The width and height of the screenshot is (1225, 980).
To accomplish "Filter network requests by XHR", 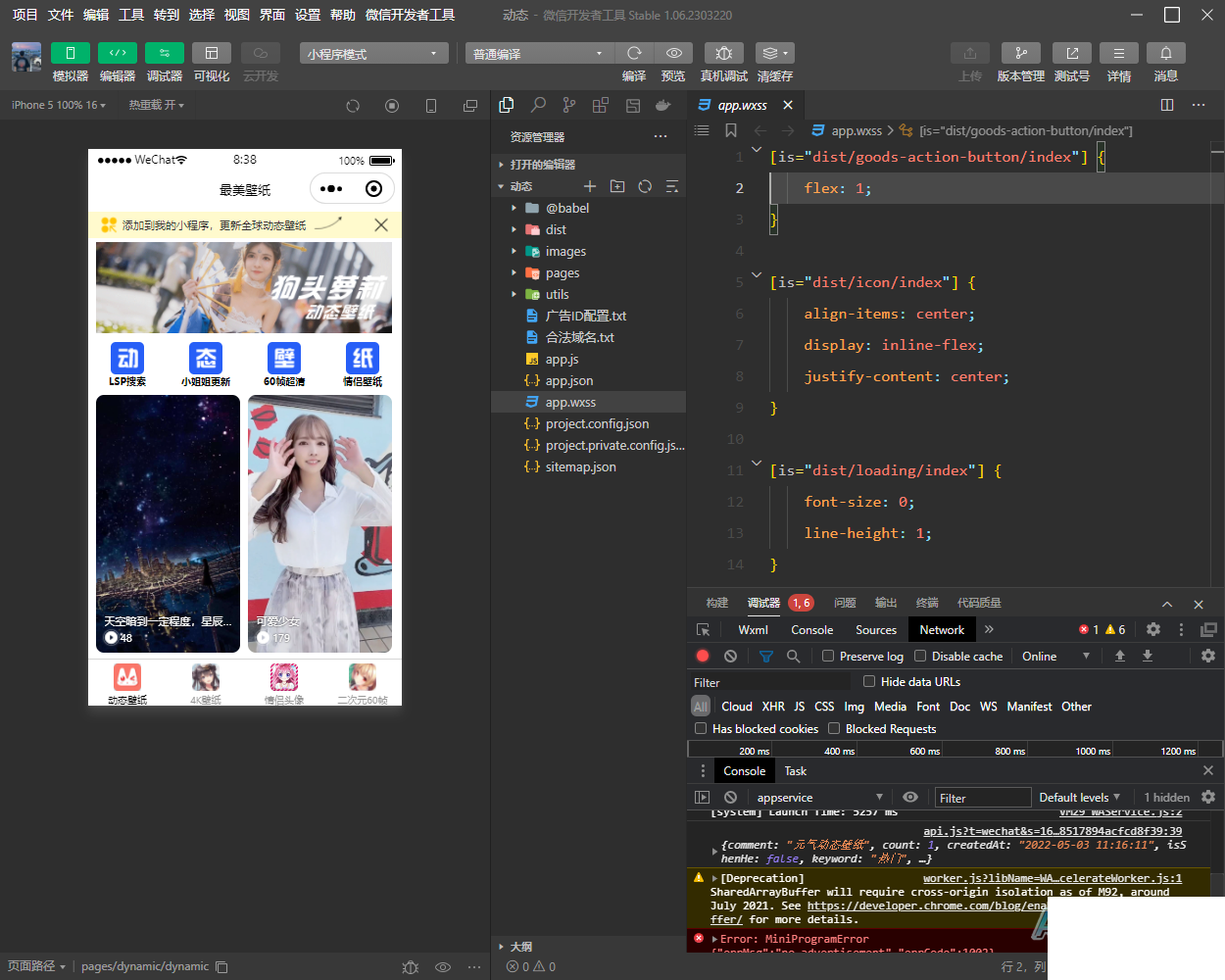I will [x=772, y=706].
